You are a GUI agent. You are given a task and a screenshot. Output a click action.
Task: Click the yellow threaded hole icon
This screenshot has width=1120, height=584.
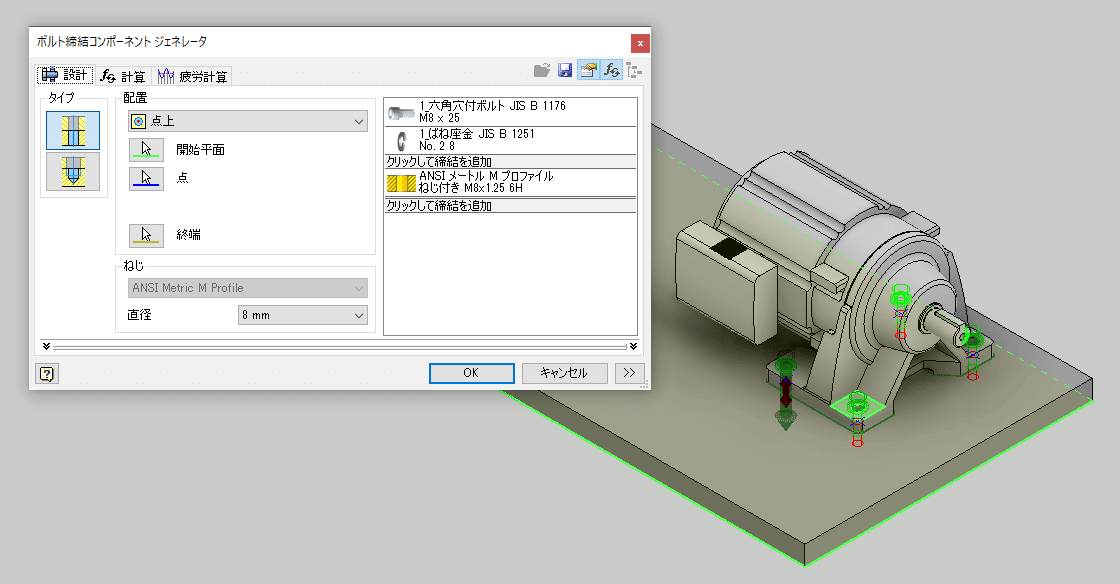(x=401, y=183)
